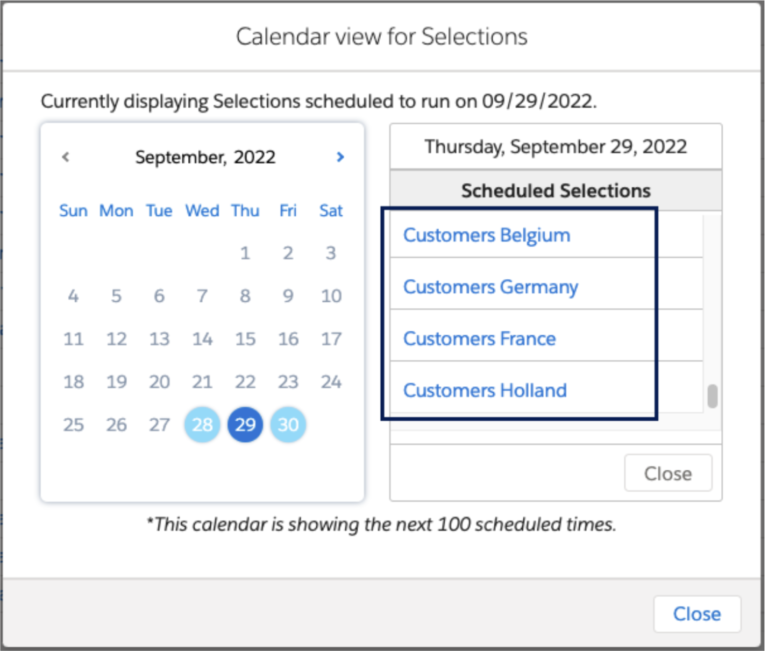Go to next month in calendar
This screenshot has width=768, height=651.
click(x=340, y=157)
